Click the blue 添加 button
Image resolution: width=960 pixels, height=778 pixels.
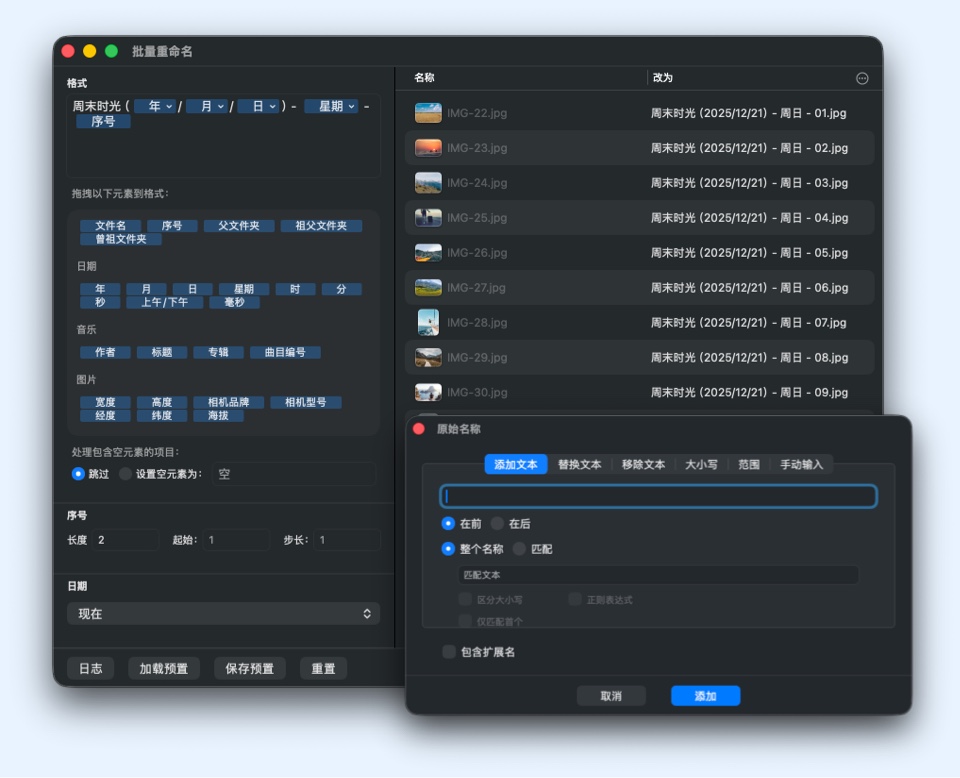(705, 696)
